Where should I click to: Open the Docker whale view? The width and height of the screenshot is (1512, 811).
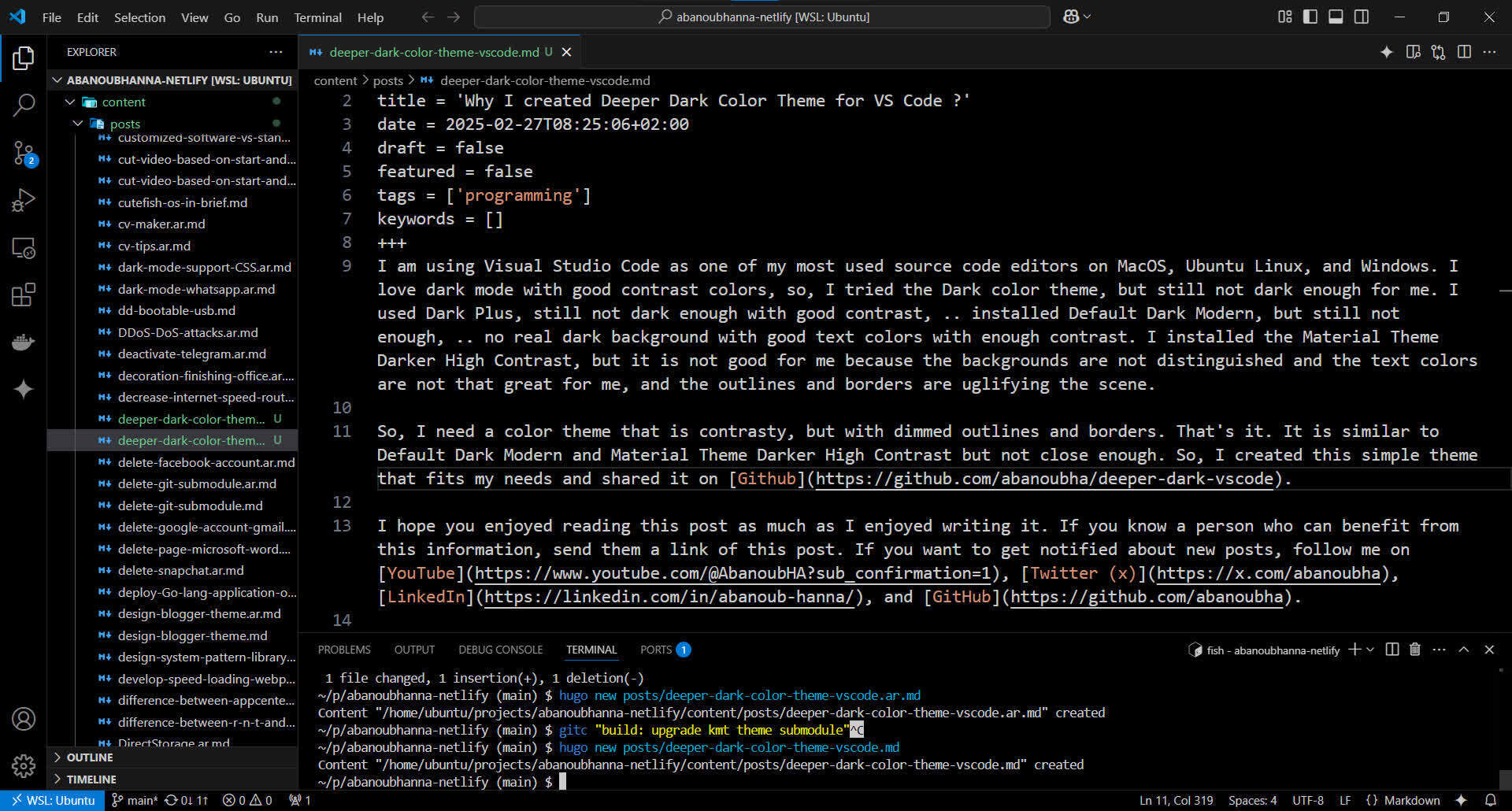point(24,343)
